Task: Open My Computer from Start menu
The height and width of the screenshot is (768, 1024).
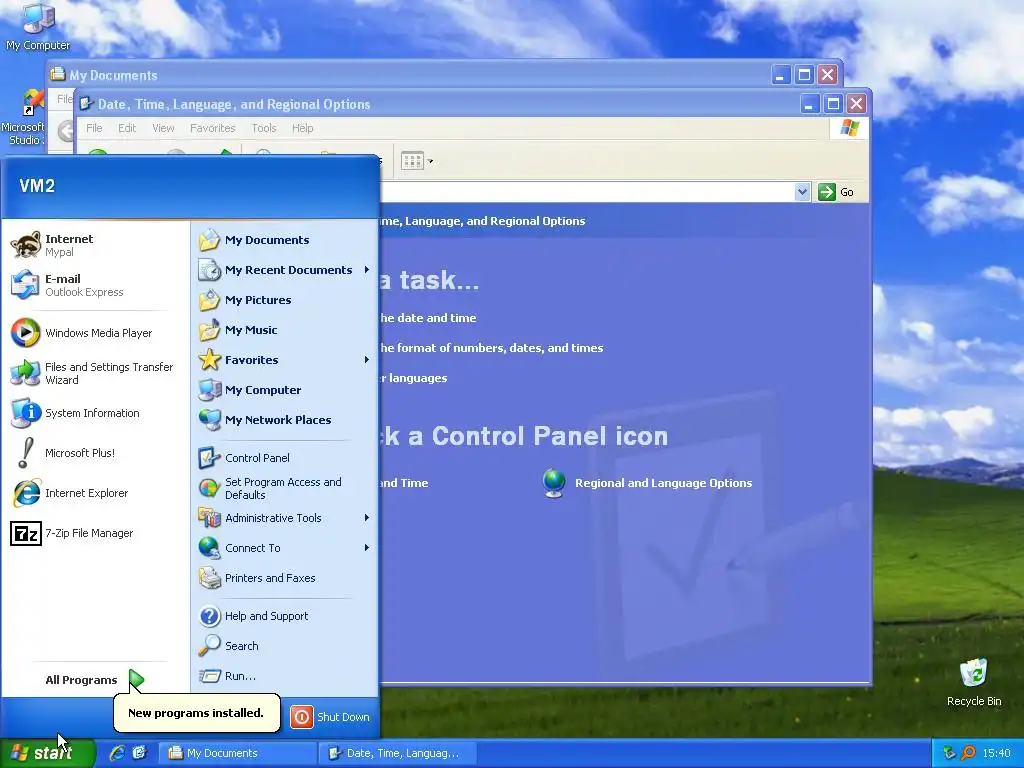Action: coord(285,390)
